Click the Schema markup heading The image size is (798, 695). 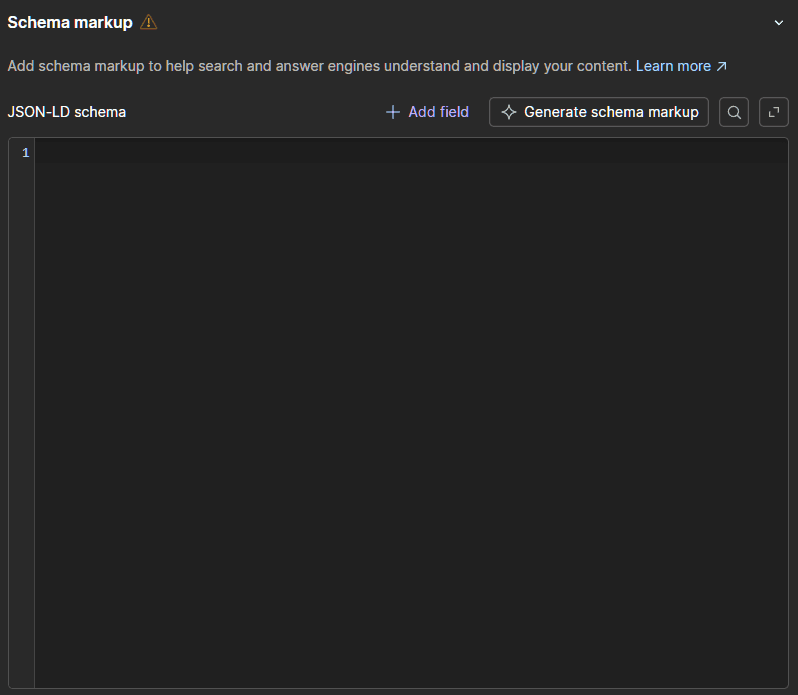pyautogui.click(x=70, y=22)
